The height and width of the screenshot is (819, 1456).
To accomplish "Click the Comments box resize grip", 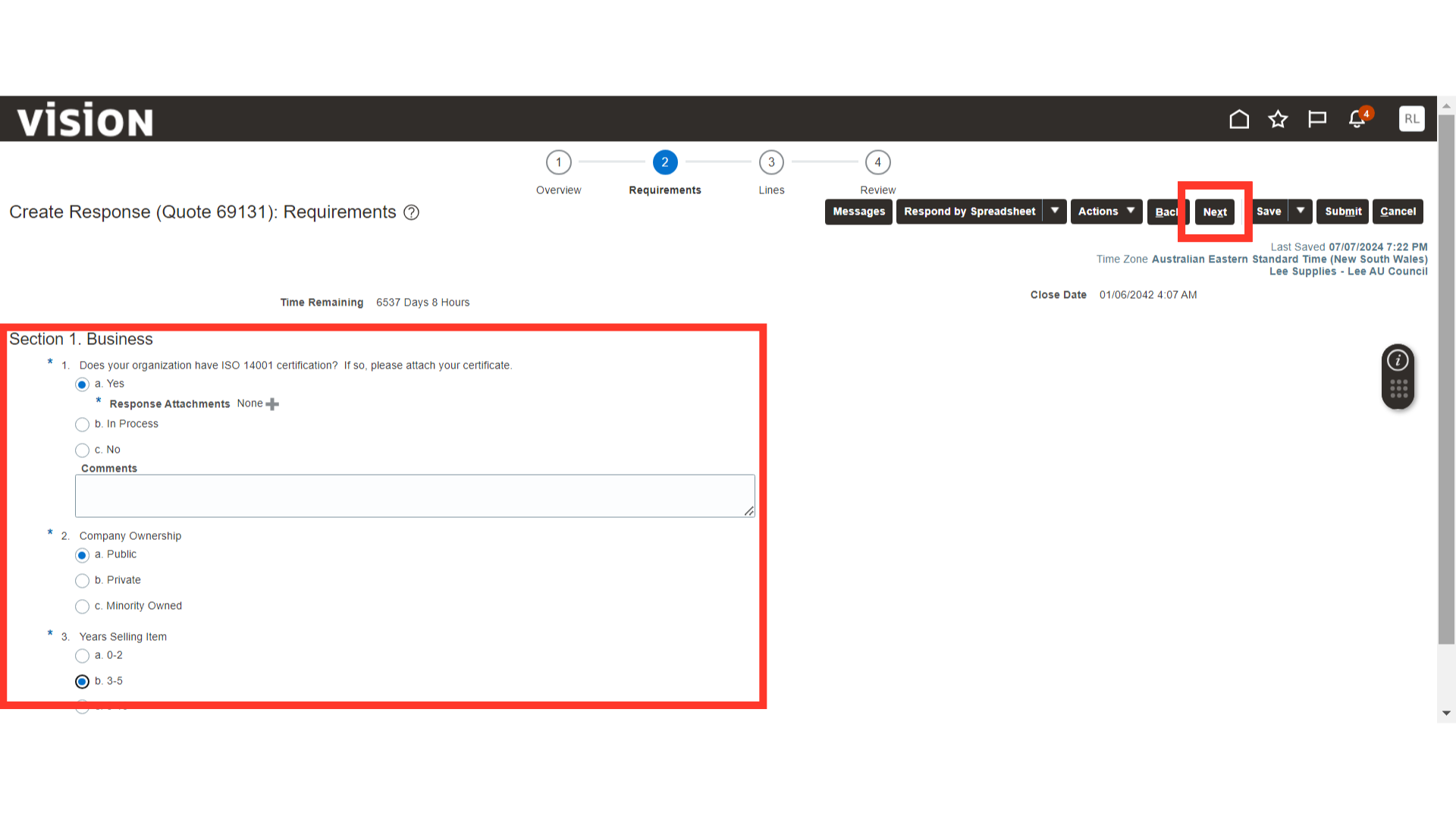I will click(749, 511).
